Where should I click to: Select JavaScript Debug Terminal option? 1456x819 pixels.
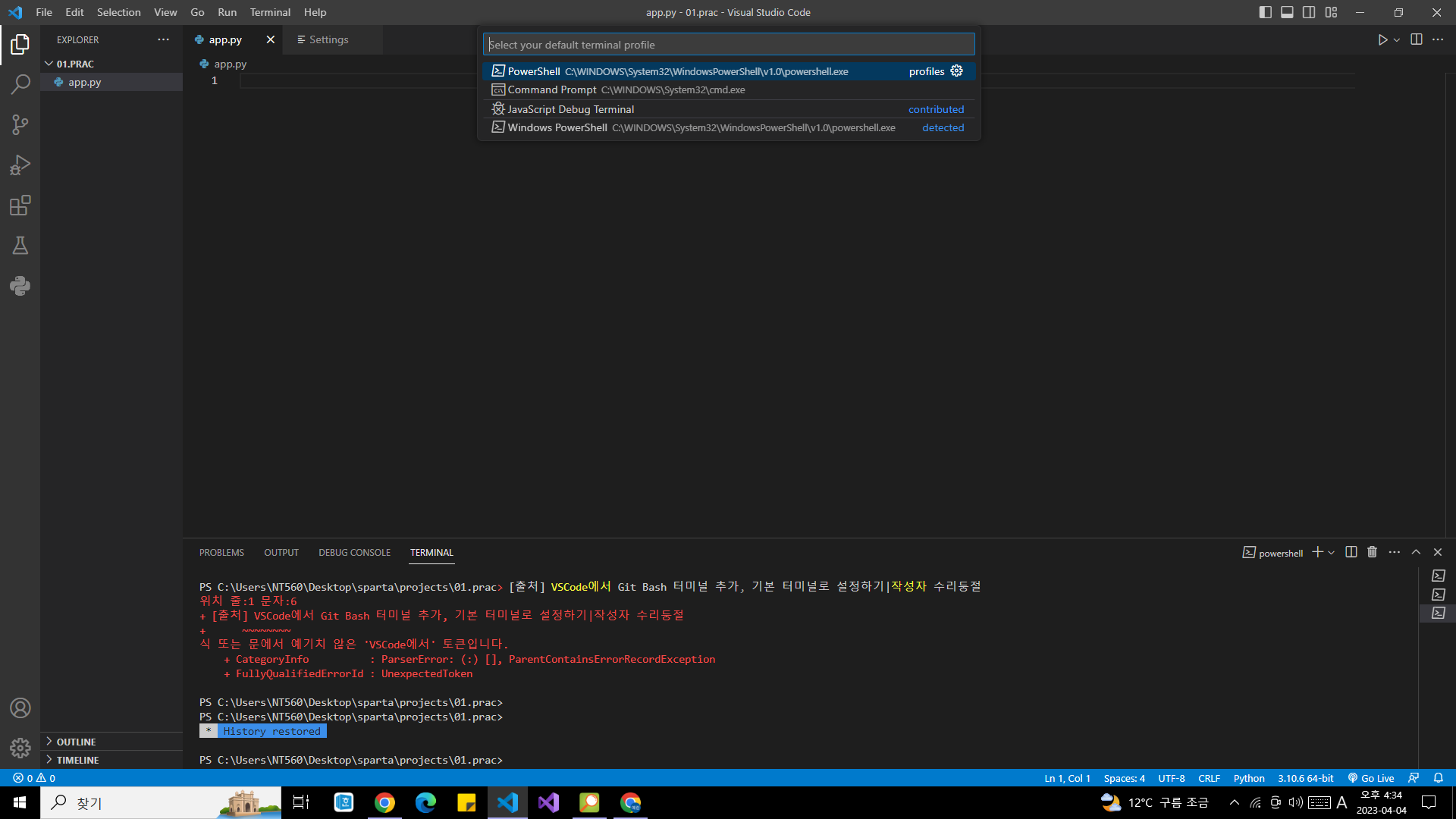coord(729,109)
